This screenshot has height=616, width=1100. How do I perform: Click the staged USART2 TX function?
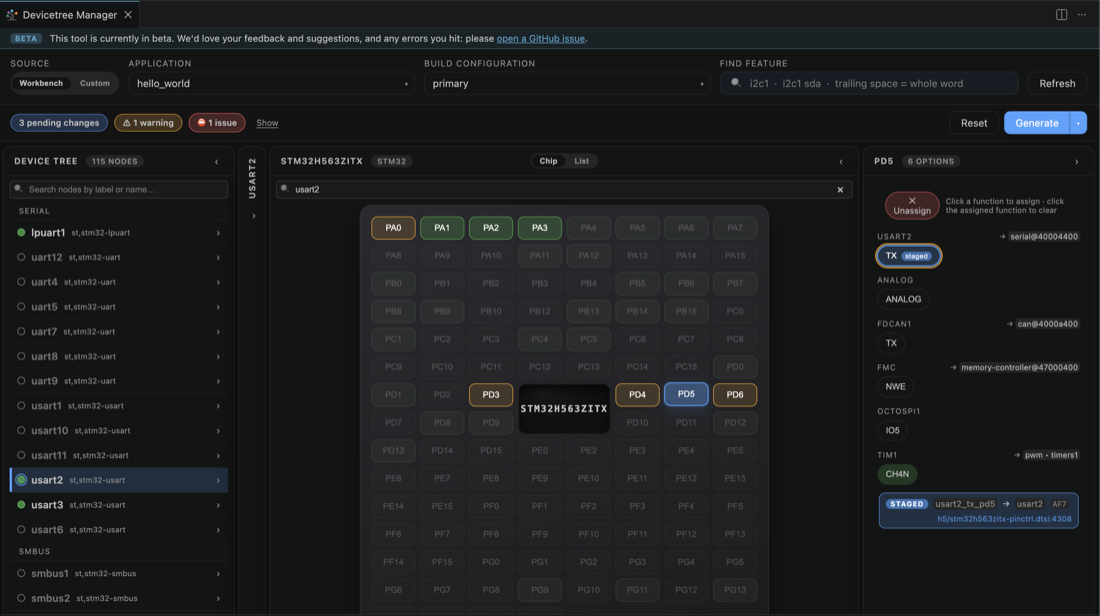pos(908,256)
